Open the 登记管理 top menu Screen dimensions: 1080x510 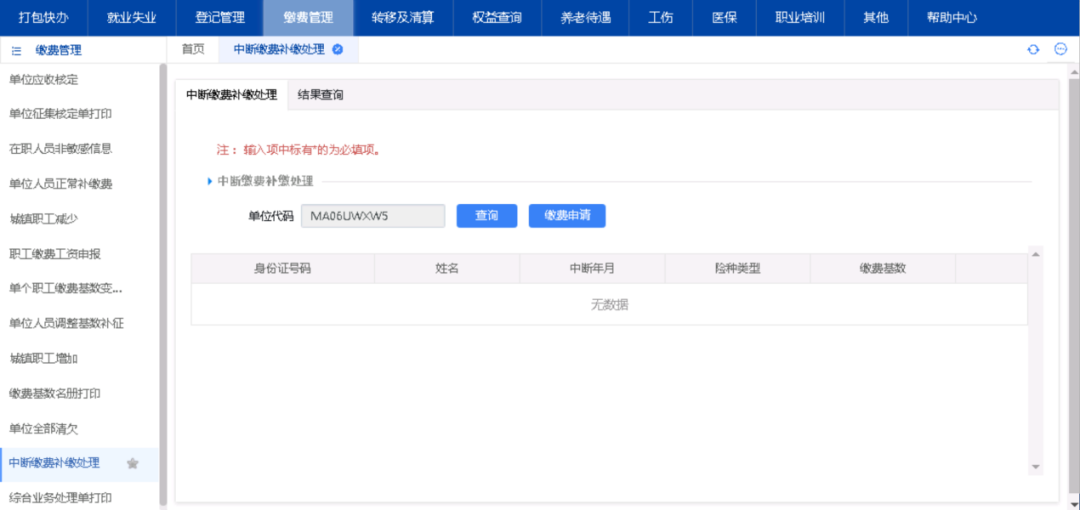[220, 17]
